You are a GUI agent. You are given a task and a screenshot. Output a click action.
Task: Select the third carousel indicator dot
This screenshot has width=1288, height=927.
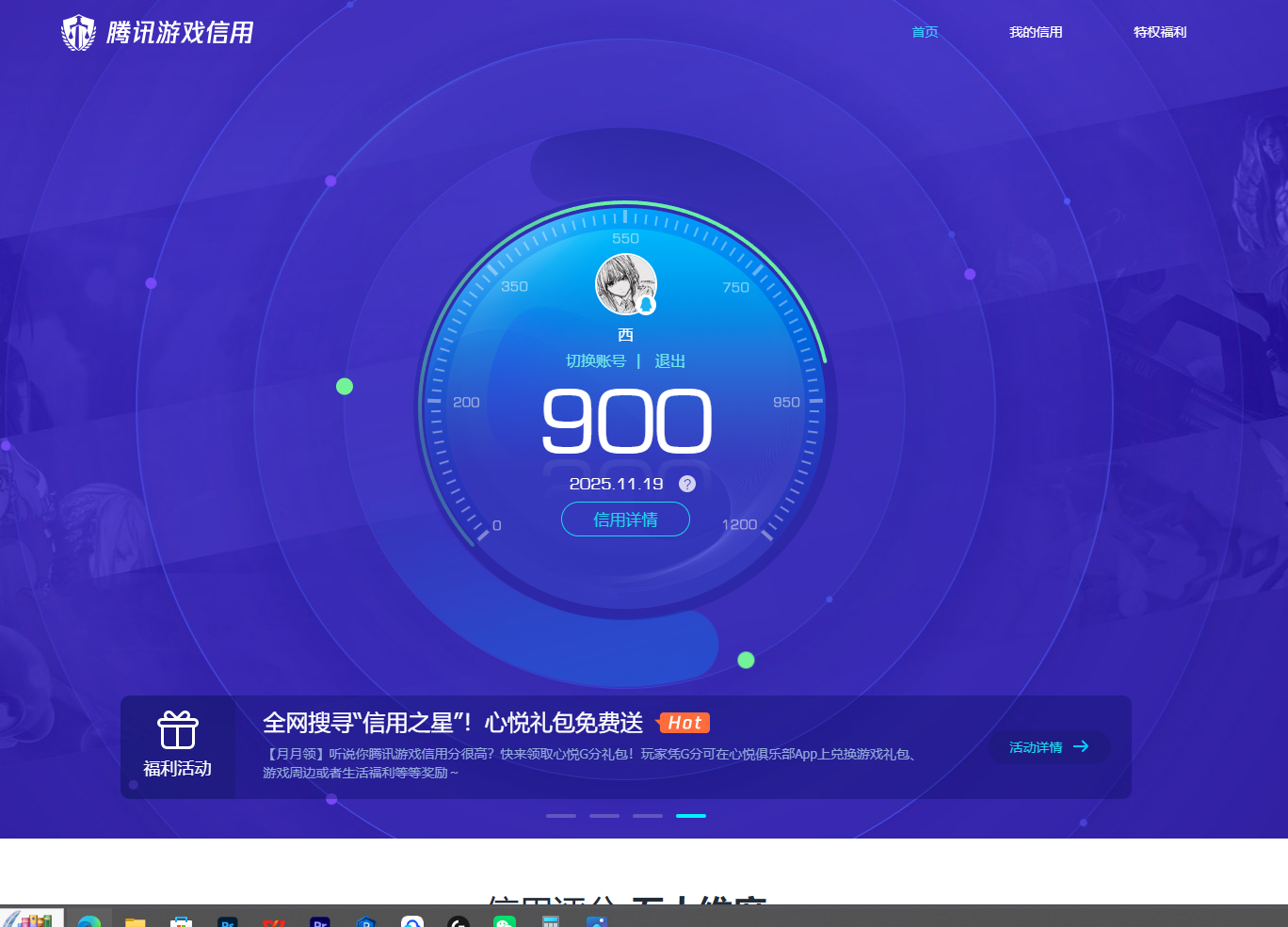pyautogui.click(x=648, y=815)
